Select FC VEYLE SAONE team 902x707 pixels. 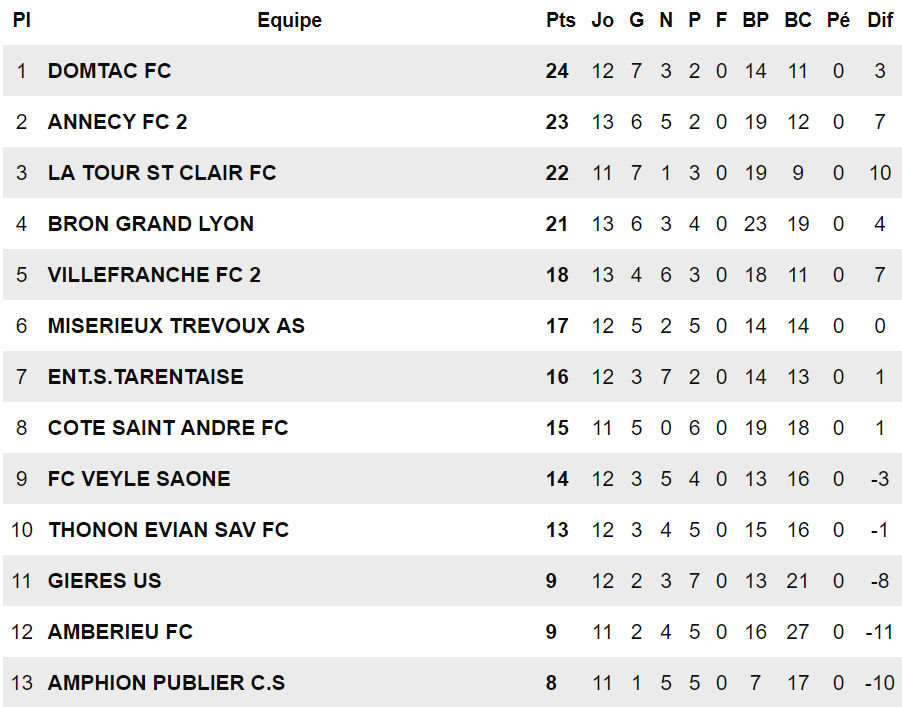(139, 479)
